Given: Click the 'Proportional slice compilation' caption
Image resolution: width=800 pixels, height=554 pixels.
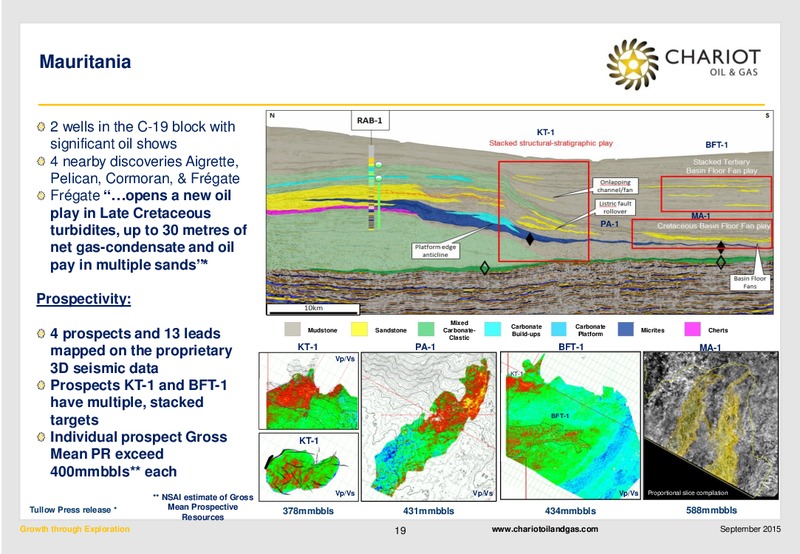Looking at the screenshot, I should pyautogui.click(x=688, y=493).
